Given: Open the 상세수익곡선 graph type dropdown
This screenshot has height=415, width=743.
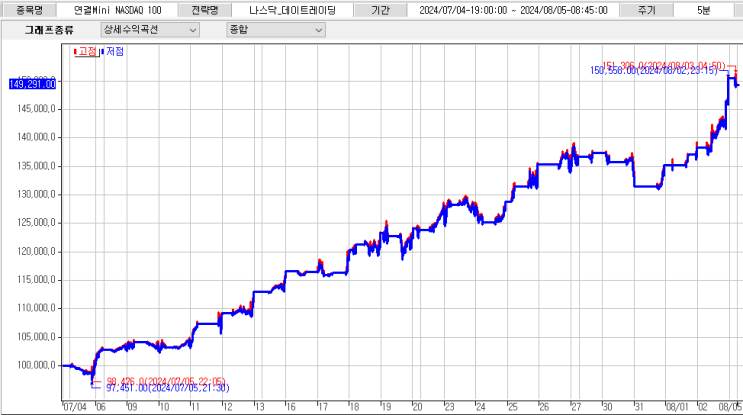Looking at the screenshot, I should pos(150,30).
